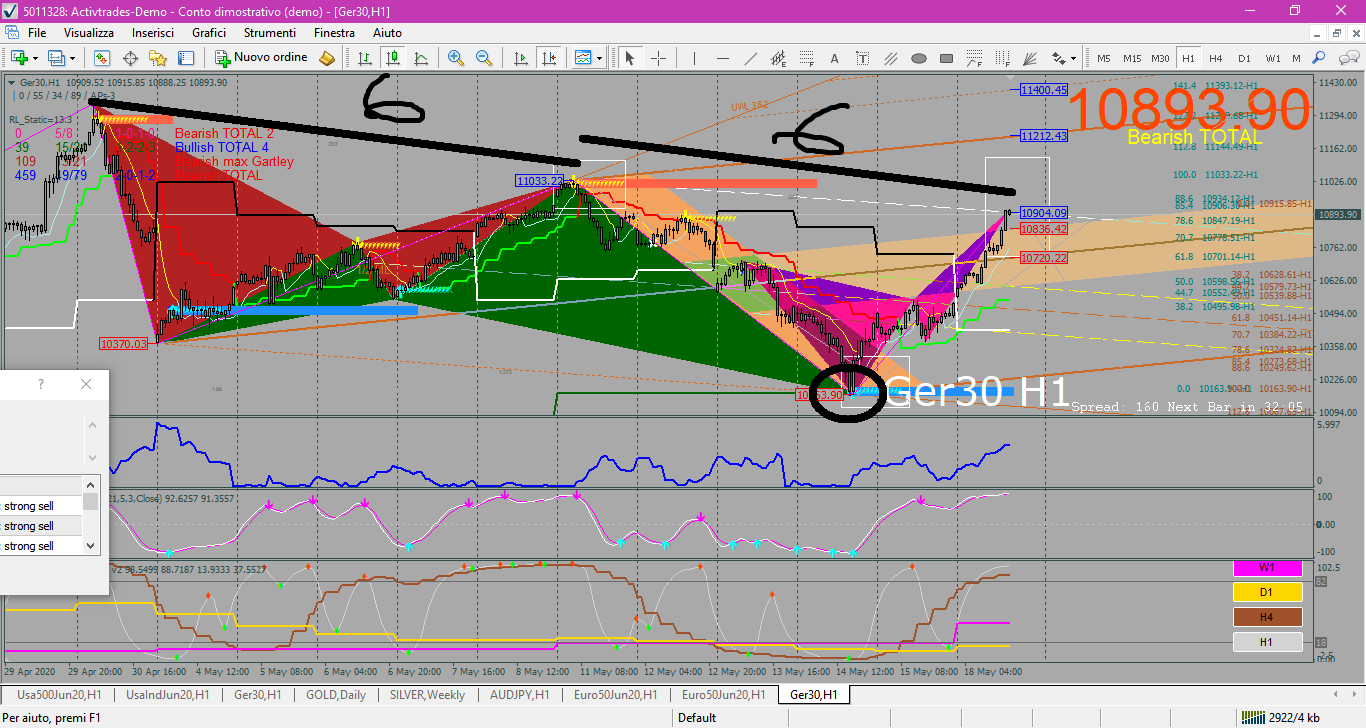
Task: Switch to the SILVER,Weekly chart tab
Action: coord(428,694)
